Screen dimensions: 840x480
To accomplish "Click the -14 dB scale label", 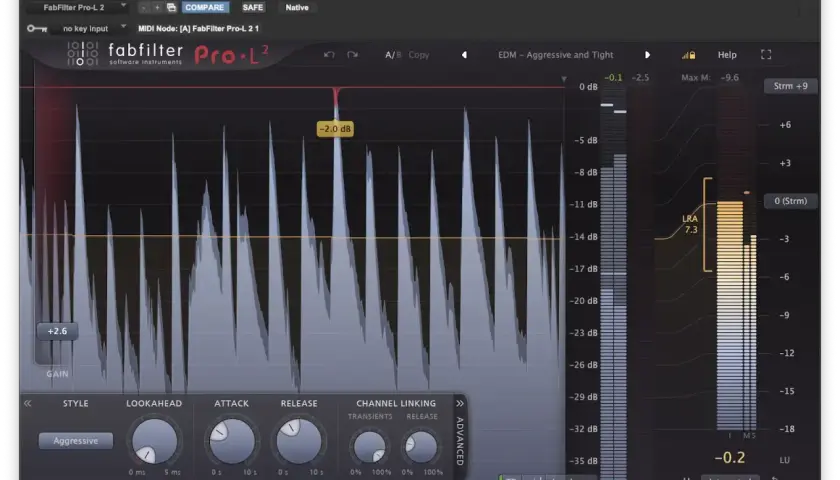I will tap(583, 237).
